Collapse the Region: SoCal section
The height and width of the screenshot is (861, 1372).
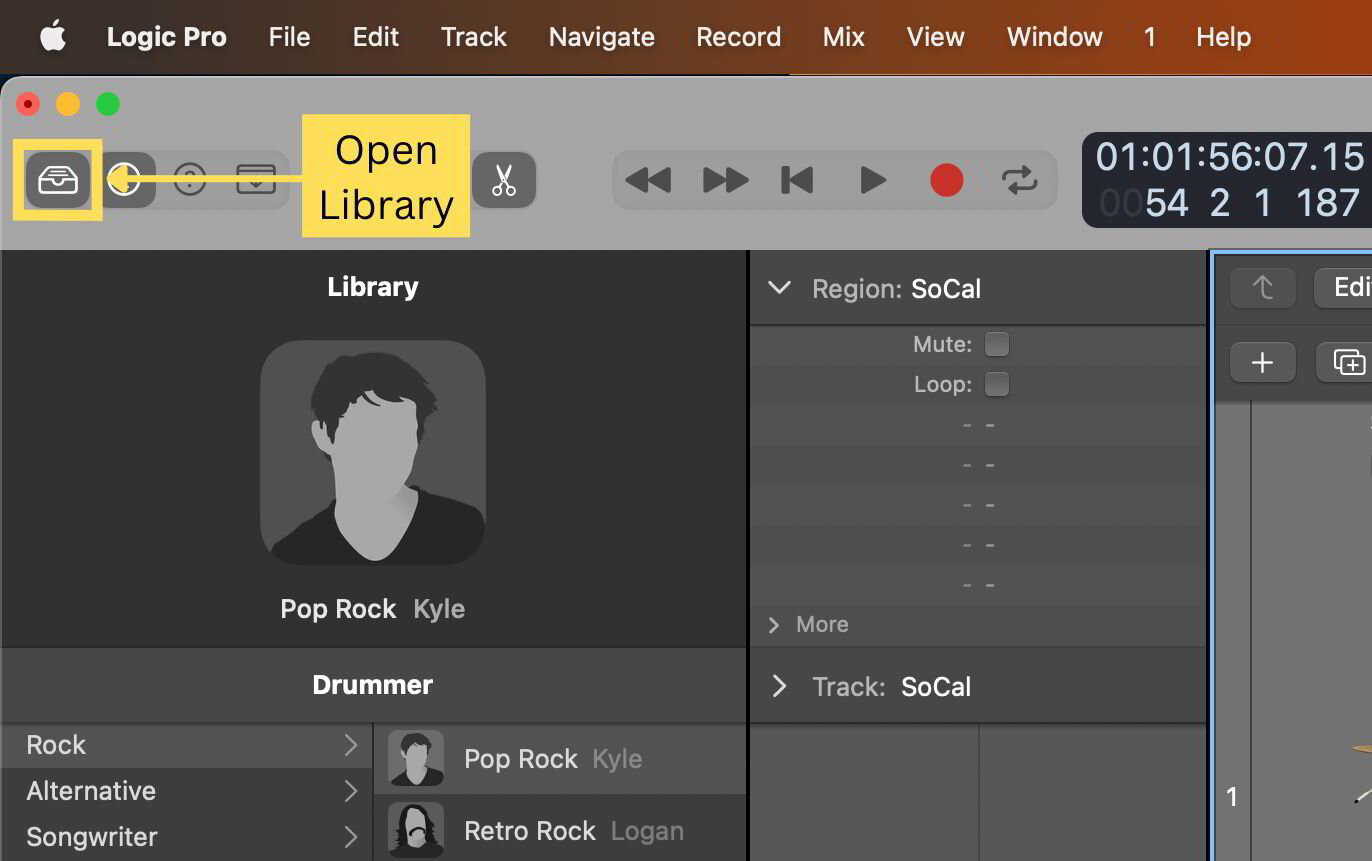click(779, 287)
